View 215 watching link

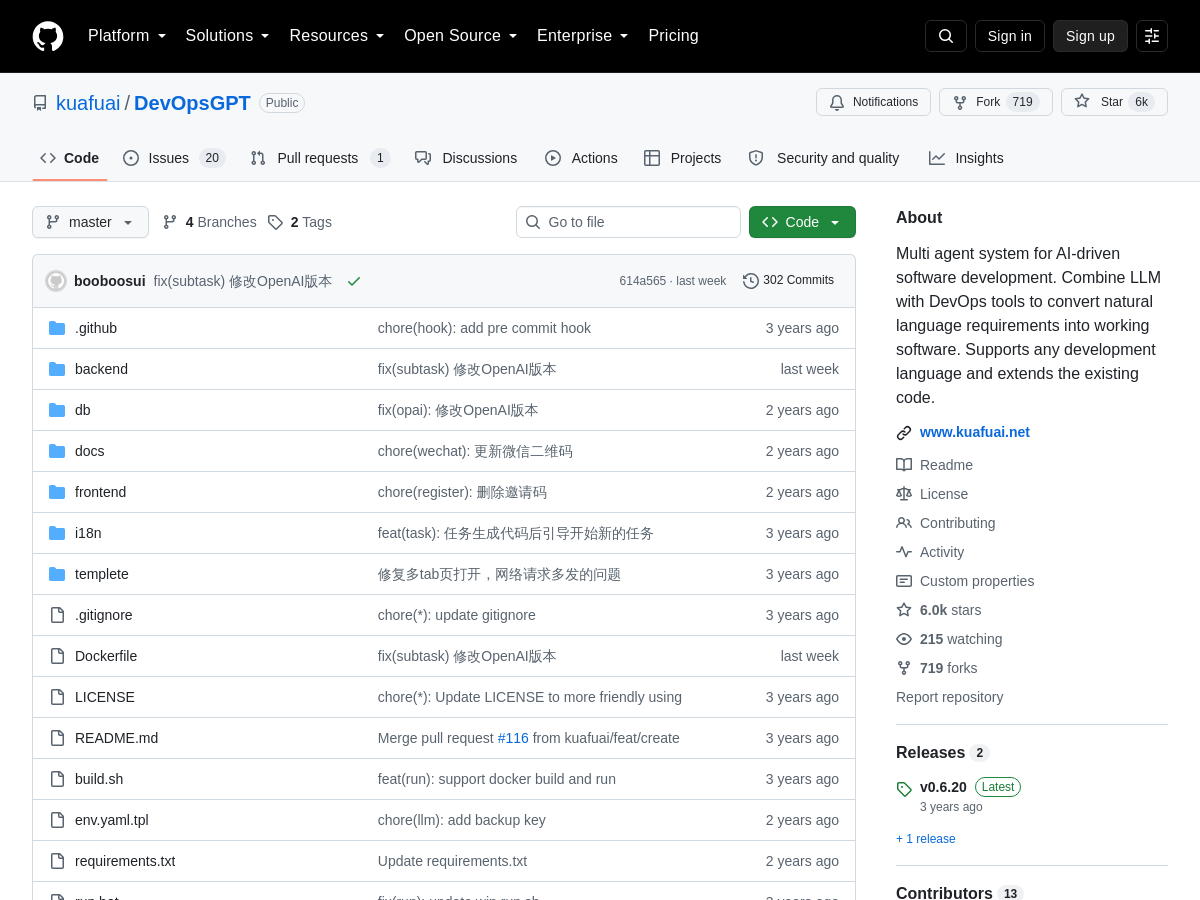(949, 639)
